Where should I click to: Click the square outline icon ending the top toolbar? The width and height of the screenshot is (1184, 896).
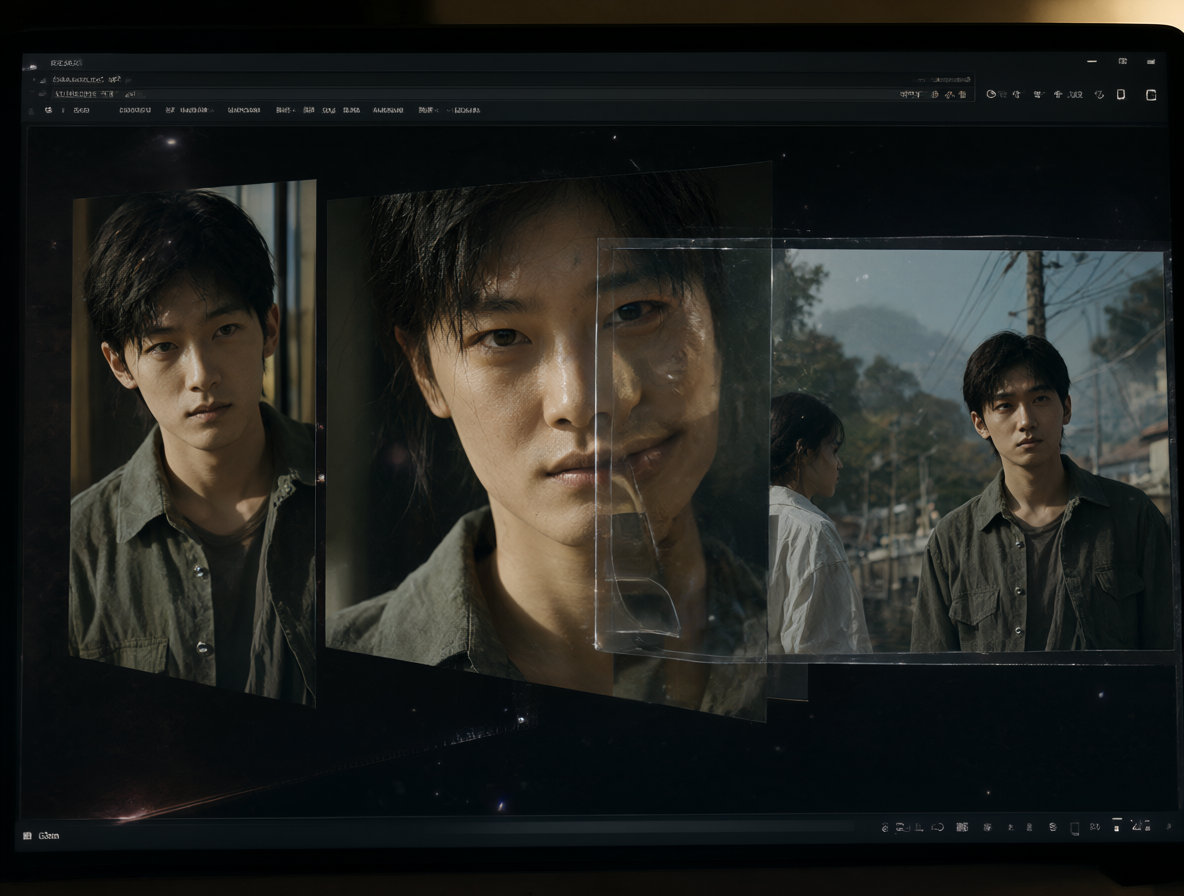click(1151, 94)
